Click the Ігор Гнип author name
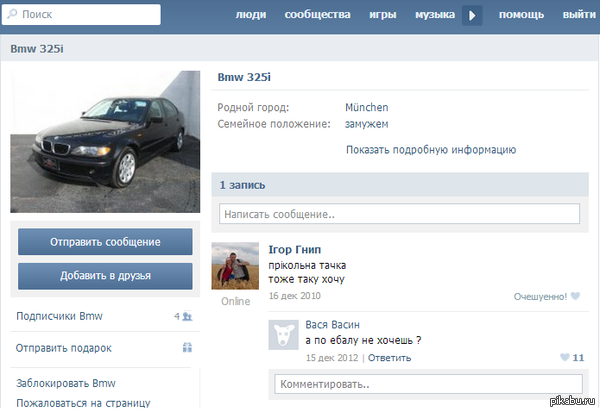This screenshot has width=600, height=412. pyautogui.click(x=295, y=249)
